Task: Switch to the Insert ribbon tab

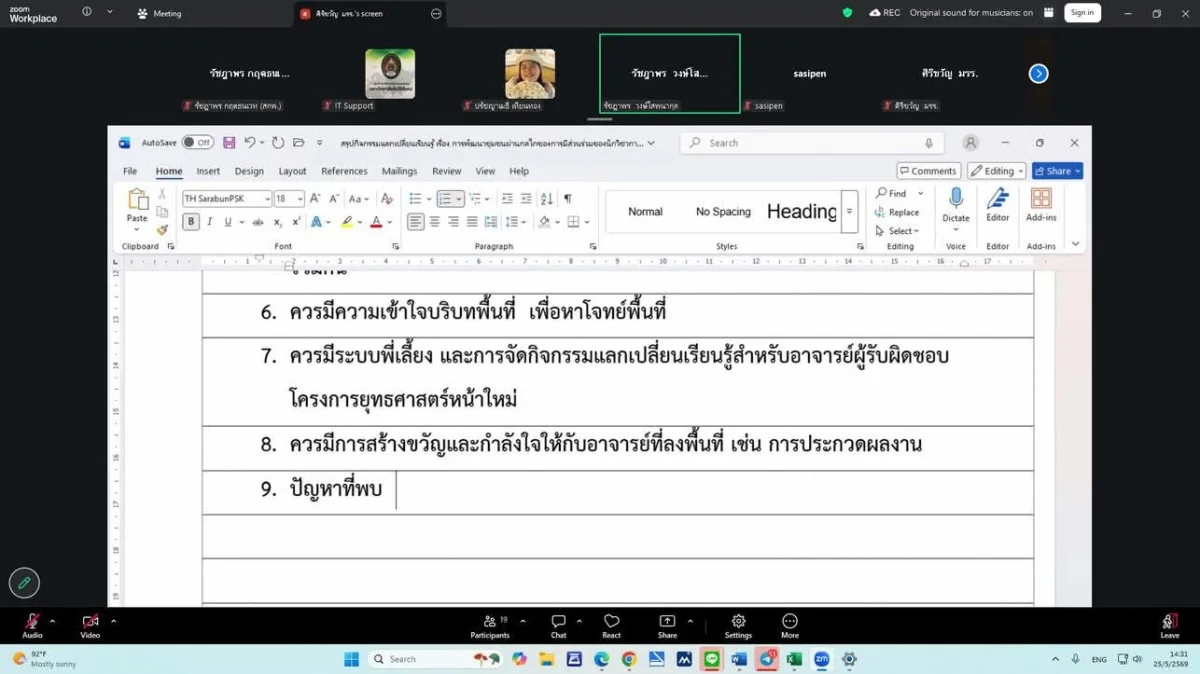Action: point(208,171)
